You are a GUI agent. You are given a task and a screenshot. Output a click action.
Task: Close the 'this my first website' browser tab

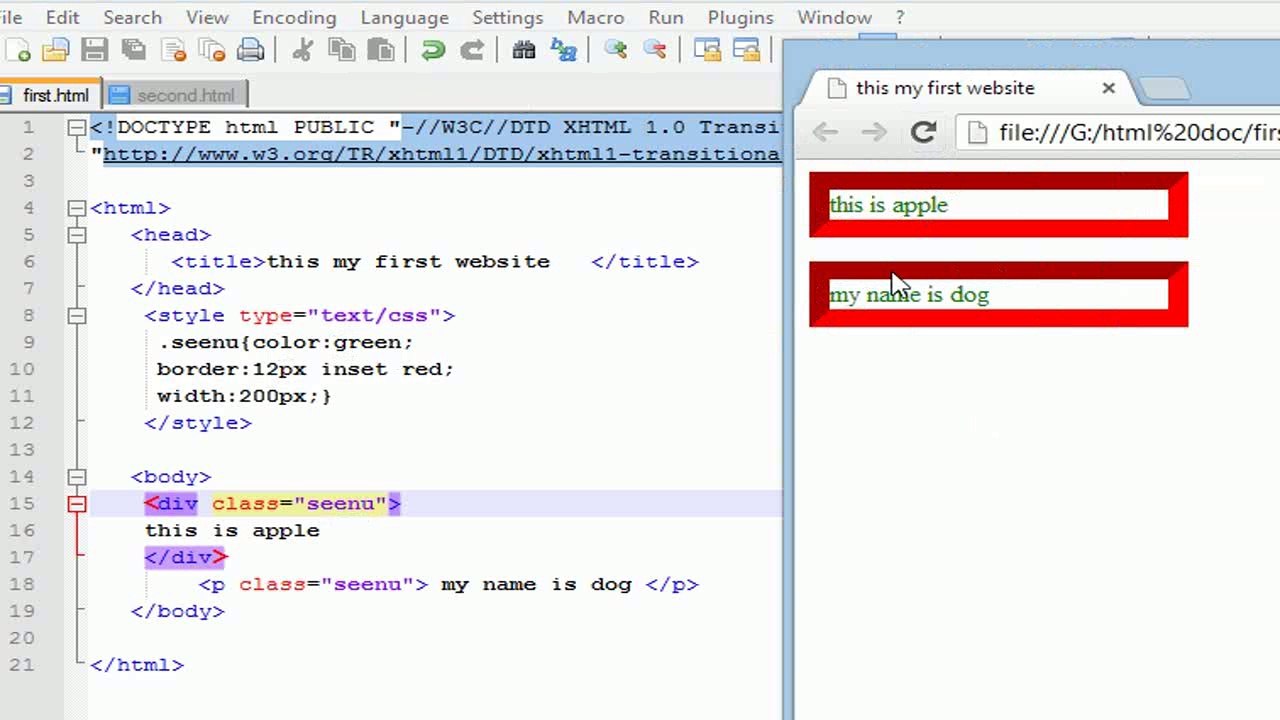click(x=1108, y=88)
